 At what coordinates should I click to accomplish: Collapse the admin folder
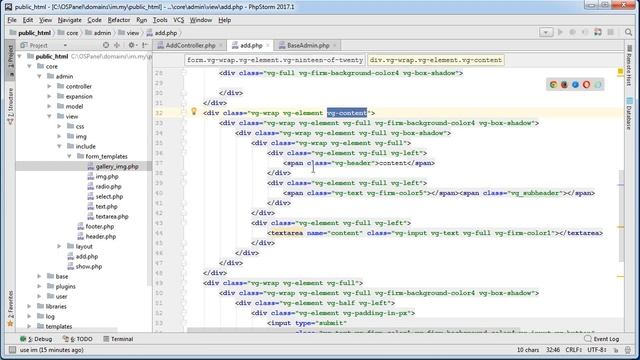coord(40,76)
